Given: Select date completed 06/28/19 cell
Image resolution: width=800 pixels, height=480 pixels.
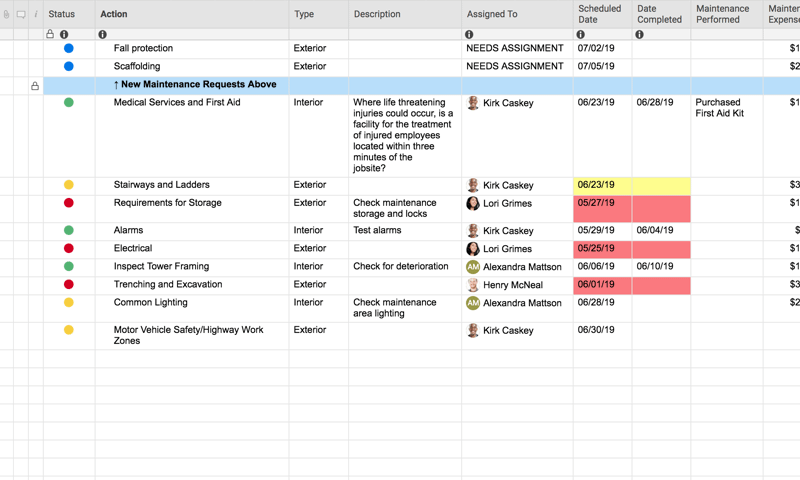Looking at the screenshot, I should tap(661, 136).
